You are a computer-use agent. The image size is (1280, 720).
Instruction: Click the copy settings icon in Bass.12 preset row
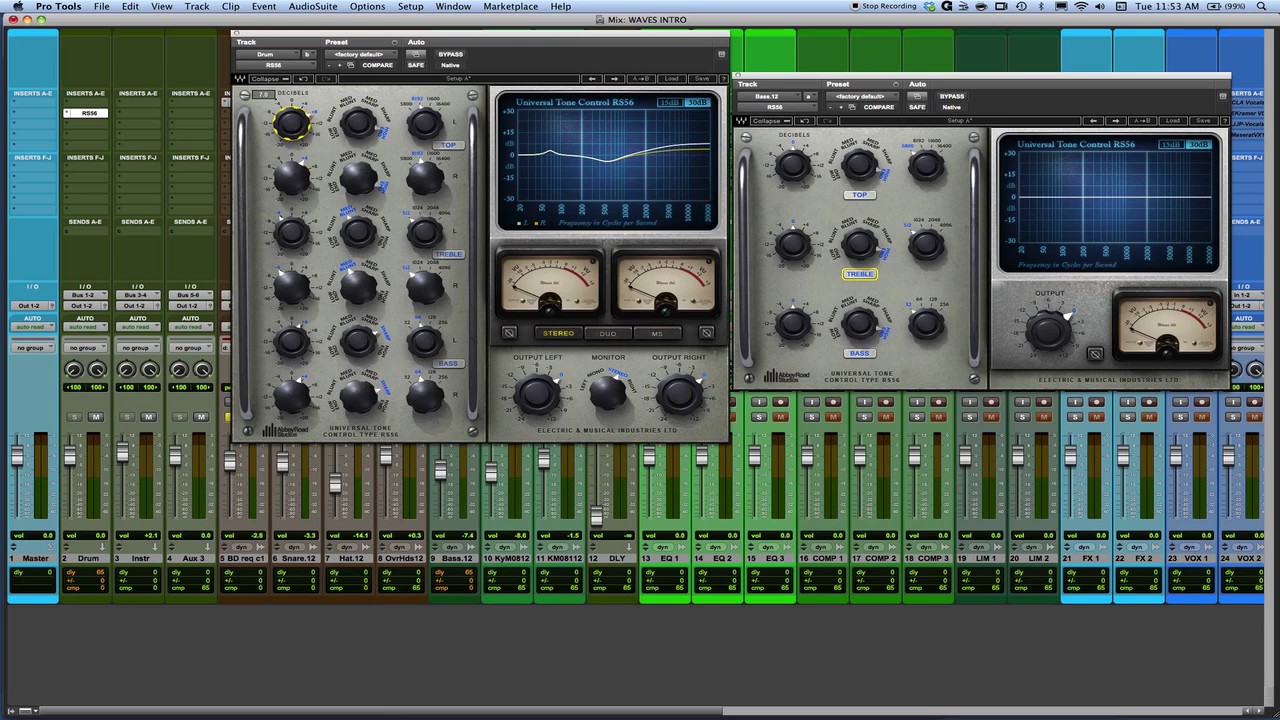pos(852,107)
